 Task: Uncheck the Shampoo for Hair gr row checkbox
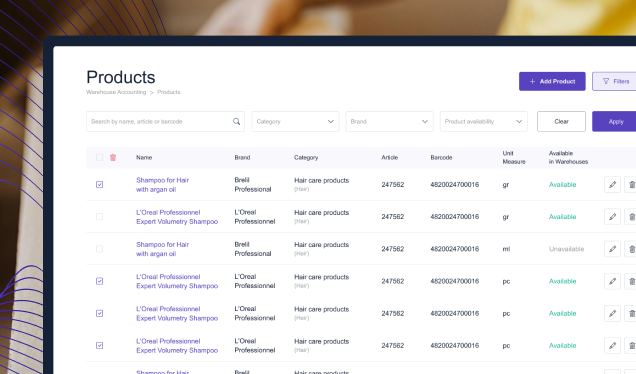click(x=99, y=185)
